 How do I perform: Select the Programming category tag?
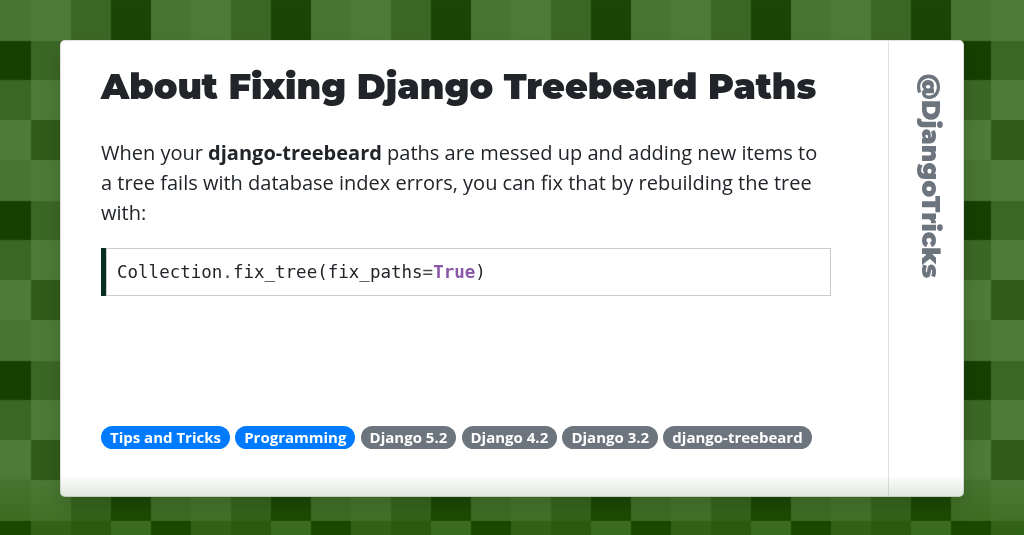coord(295,438)
